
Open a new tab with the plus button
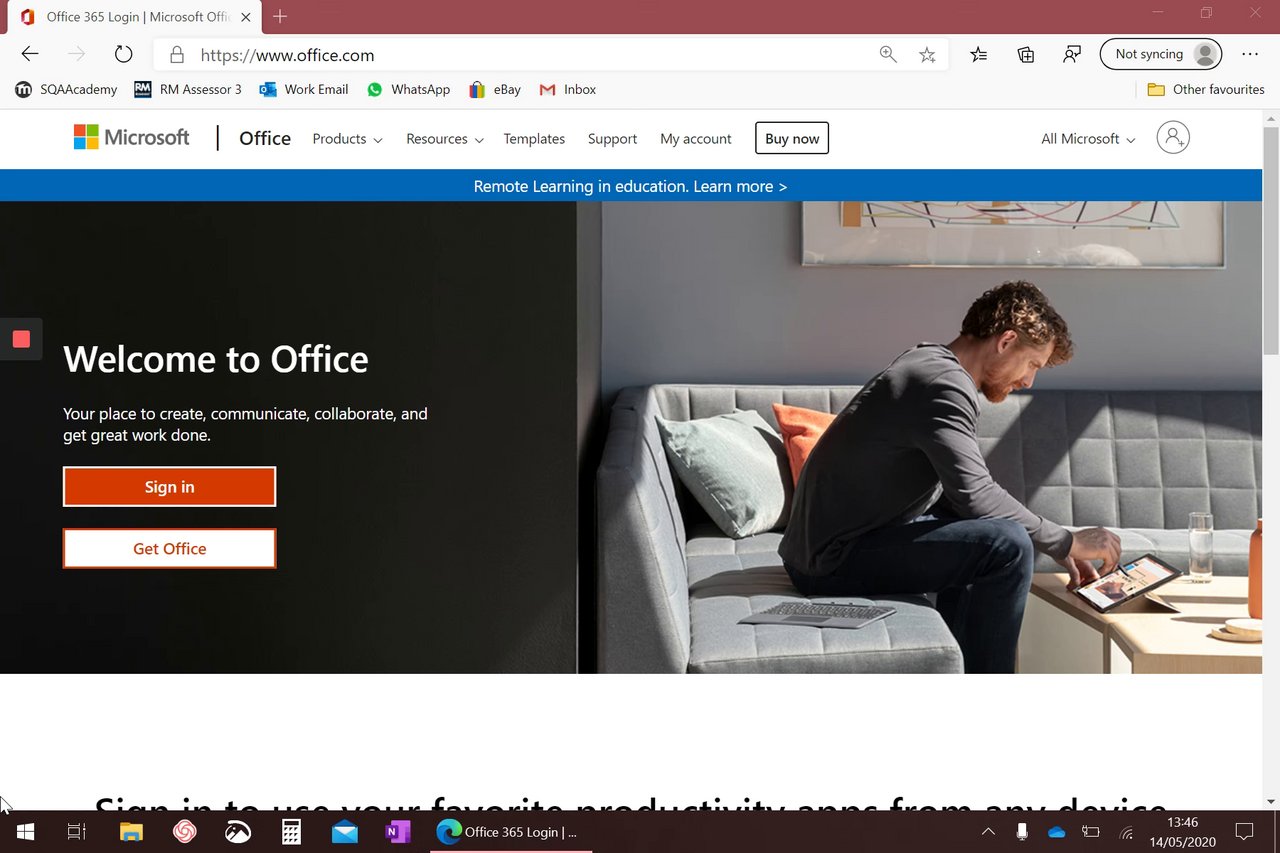pyautogui.click(x=280, y=17)
